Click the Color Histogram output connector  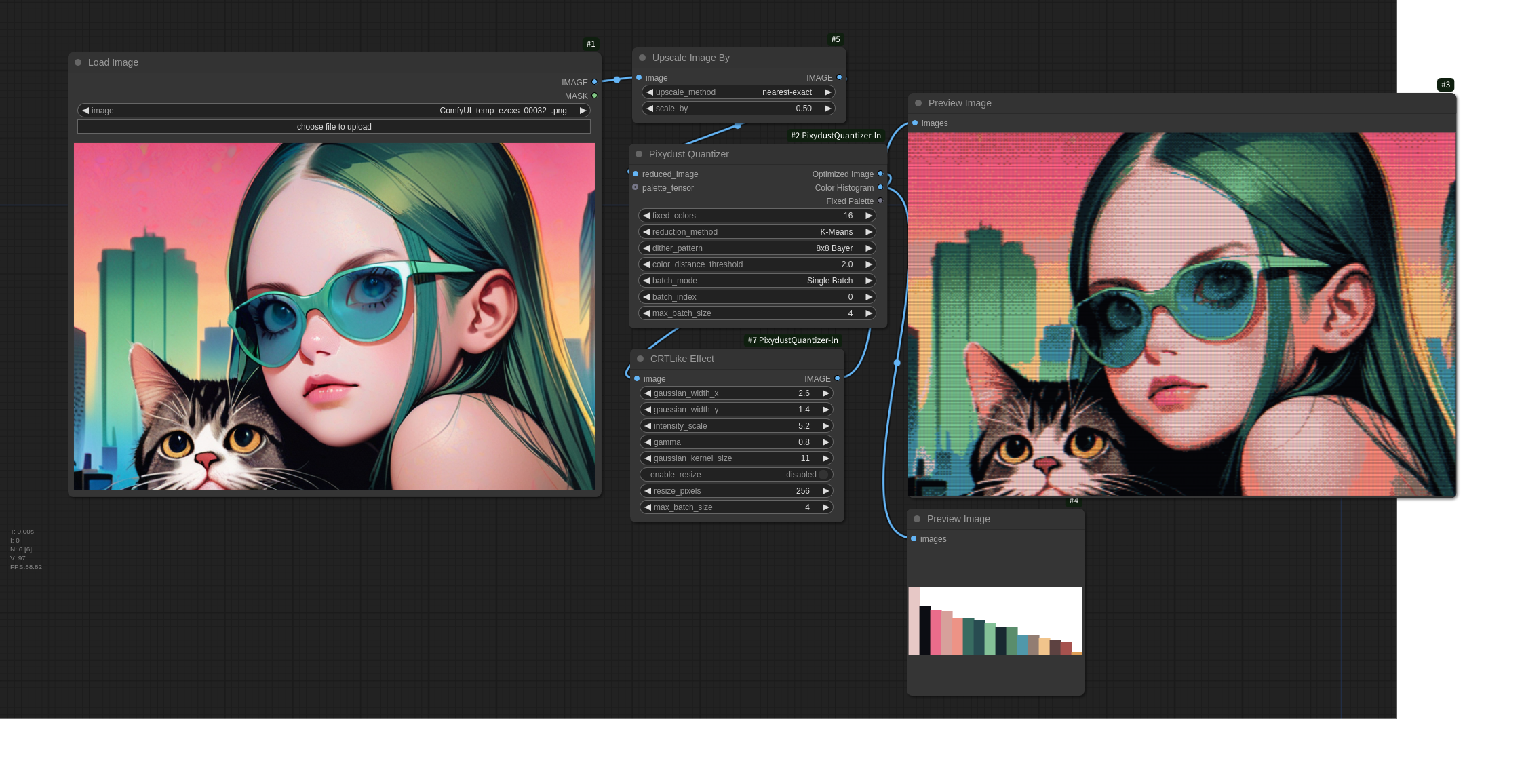[880, 187]
